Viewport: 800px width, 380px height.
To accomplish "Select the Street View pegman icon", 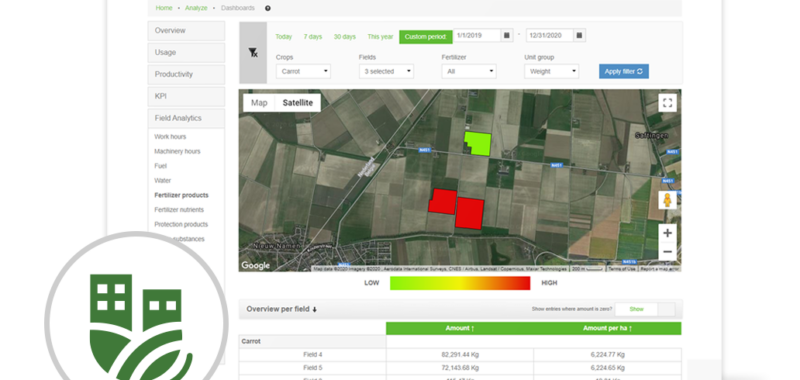I will pyautogui.click(x=667, y=200).
